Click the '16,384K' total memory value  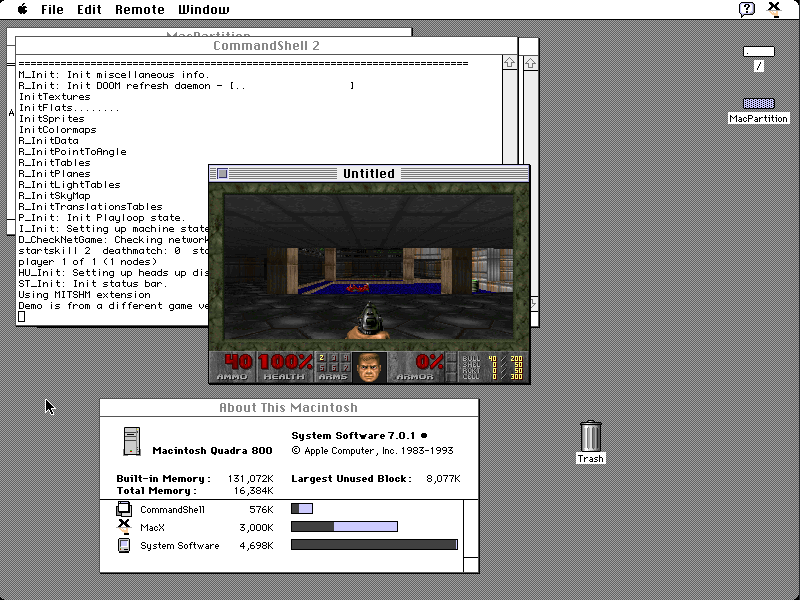[x=254, y=491]
